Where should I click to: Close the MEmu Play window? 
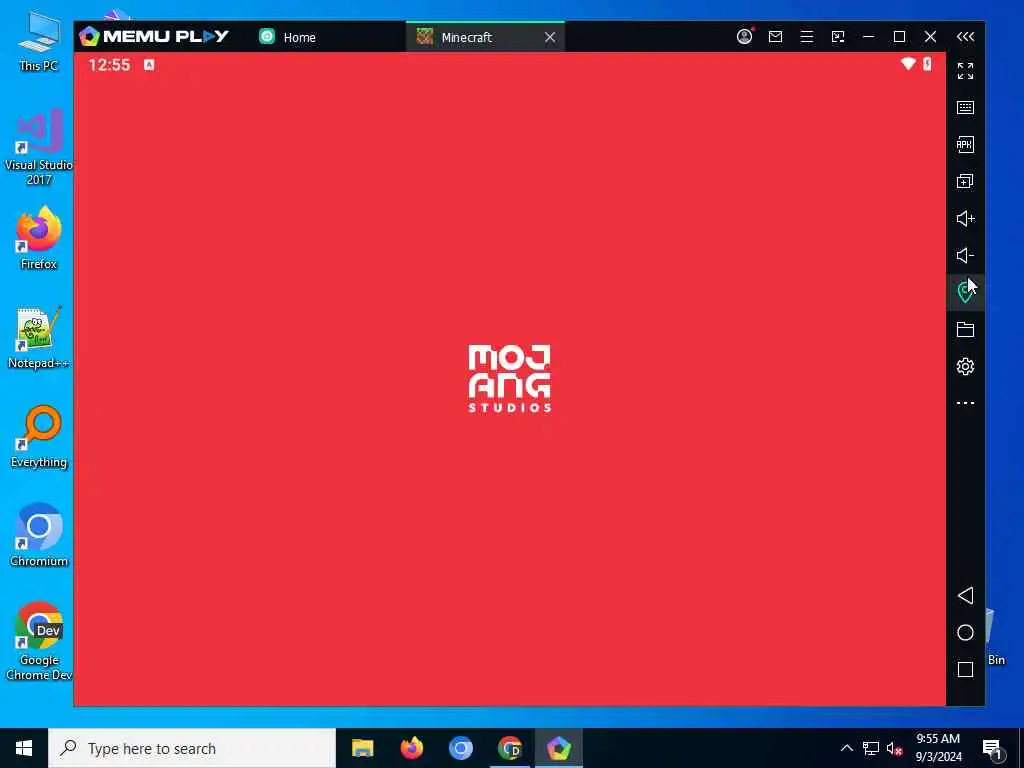(x=931, y=37)
